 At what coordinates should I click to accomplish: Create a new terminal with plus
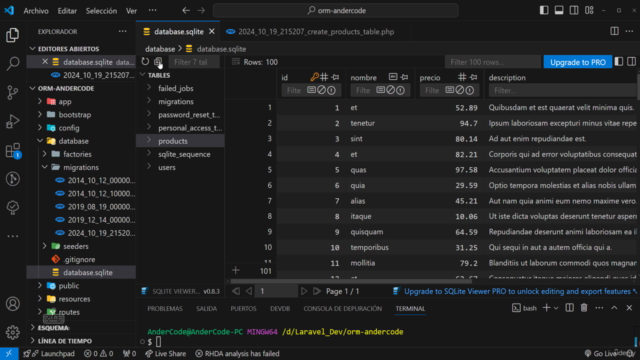546,308
